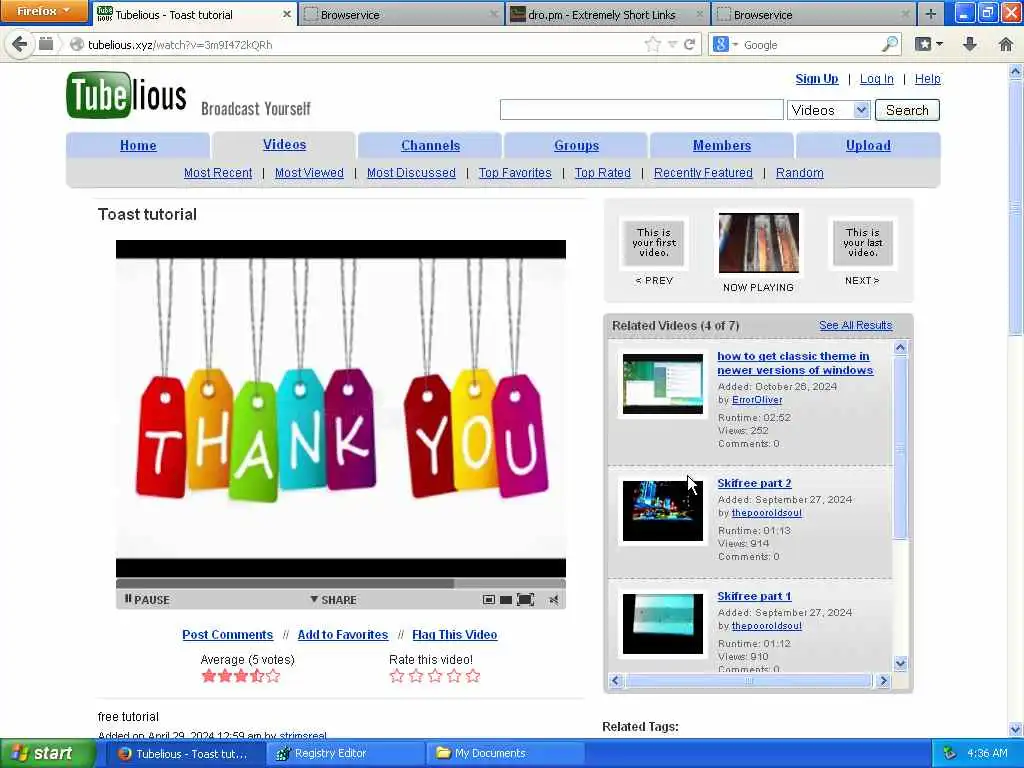1024x768 pixels.
Task: Open the Windows start button
Action: click(x=47, y=753)
